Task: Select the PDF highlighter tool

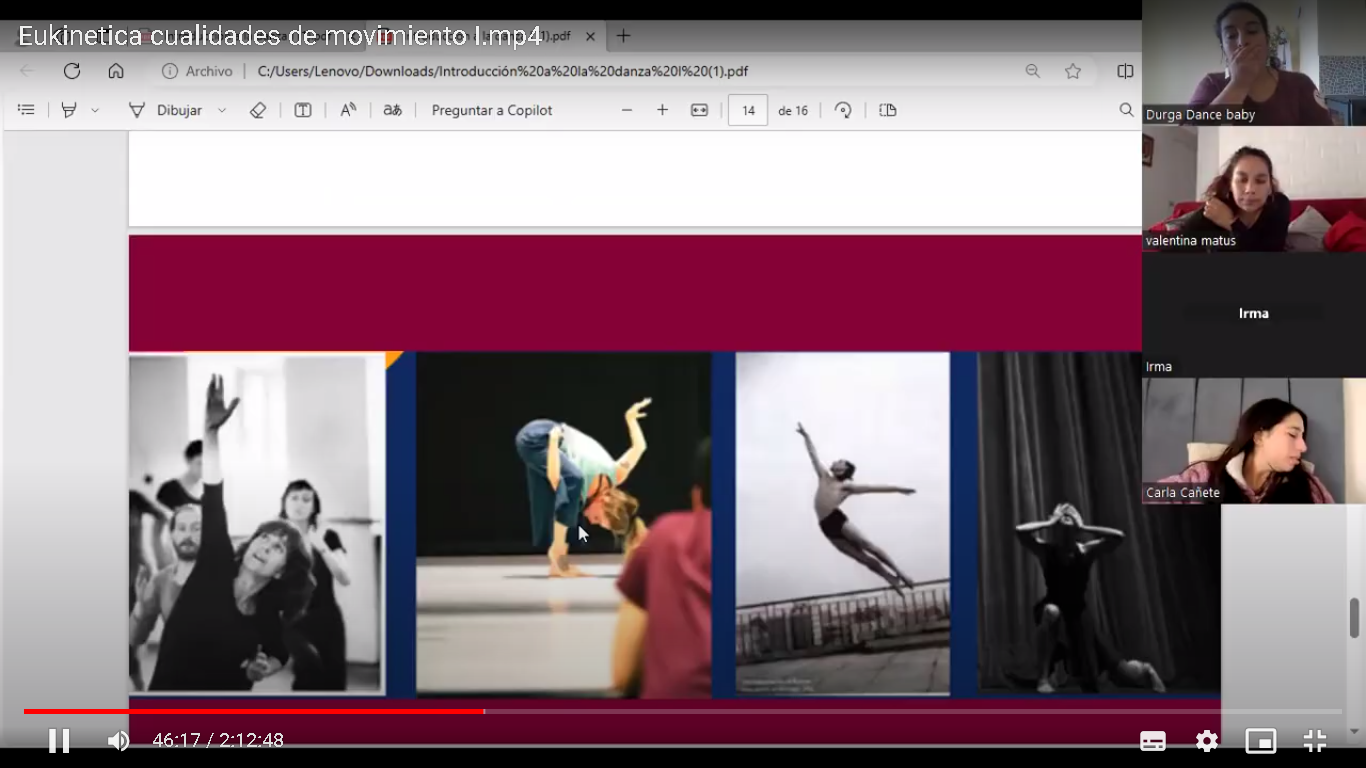Action: coord(69,110)
